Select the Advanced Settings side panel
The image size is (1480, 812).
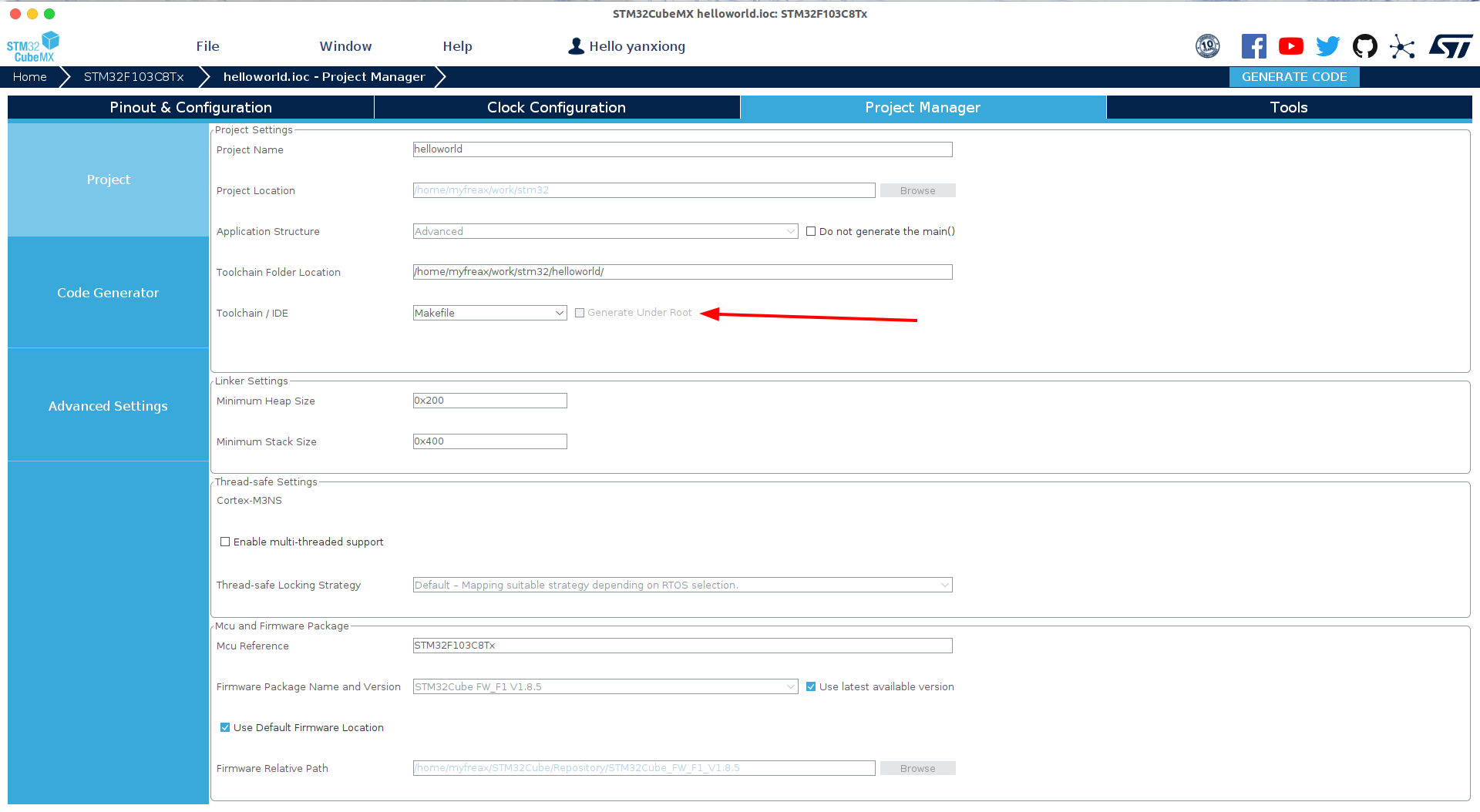pos(108,406)
